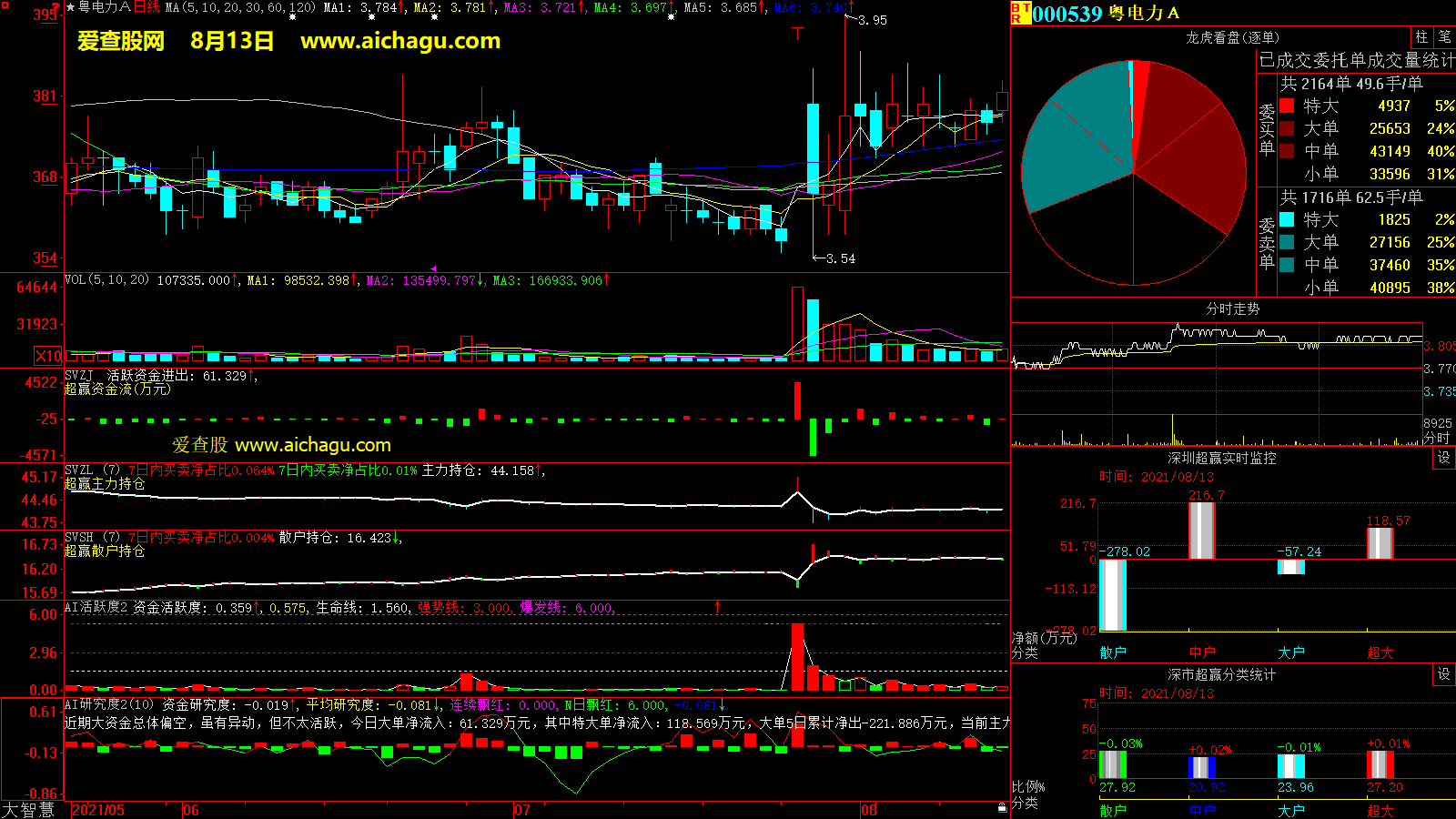Click the red T marker on the candlestick chart
Viewport: 1456px width, 819px height.
(x=798, y=34)
